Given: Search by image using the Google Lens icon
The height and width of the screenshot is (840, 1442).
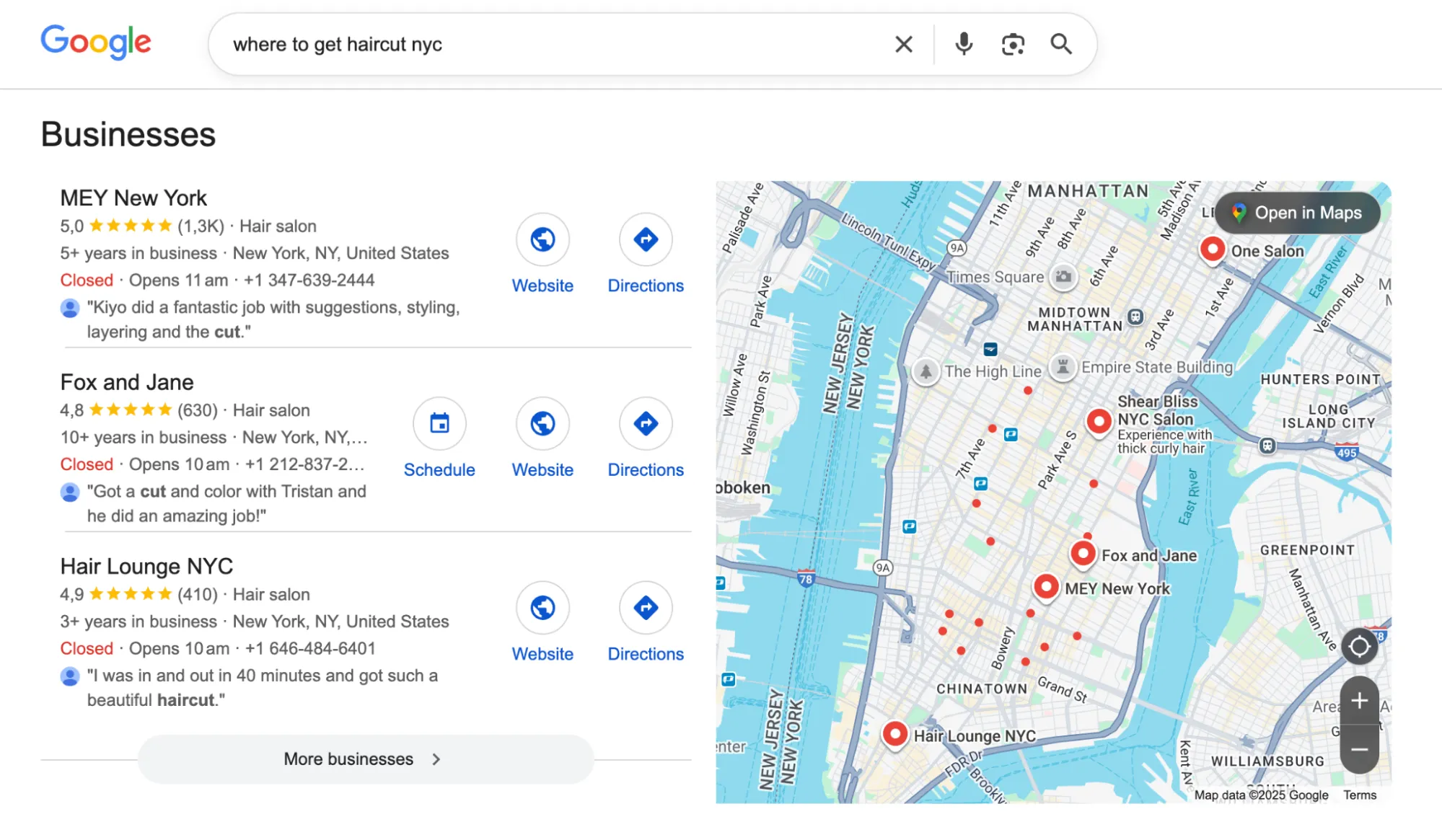Looking at the screenshot, I should point(1012,44).
